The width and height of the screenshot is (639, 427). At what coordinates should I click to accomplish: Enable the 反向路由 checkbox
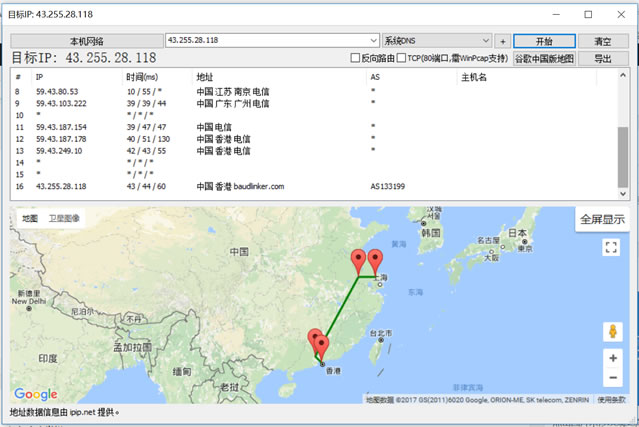[355, 59]
